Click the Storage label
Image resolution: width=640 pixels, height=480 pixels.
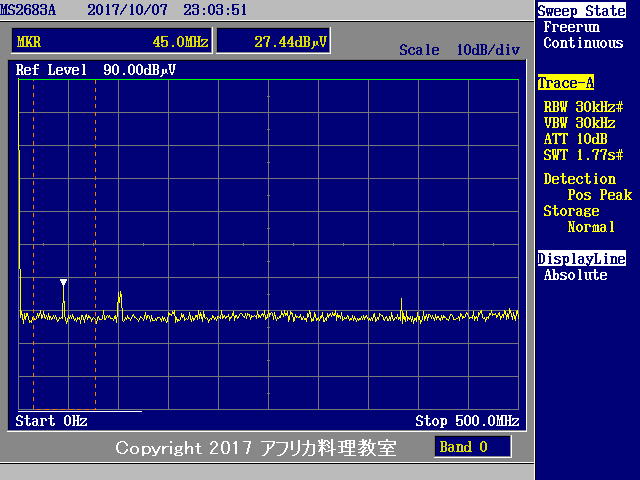click(x=571, y=211)
